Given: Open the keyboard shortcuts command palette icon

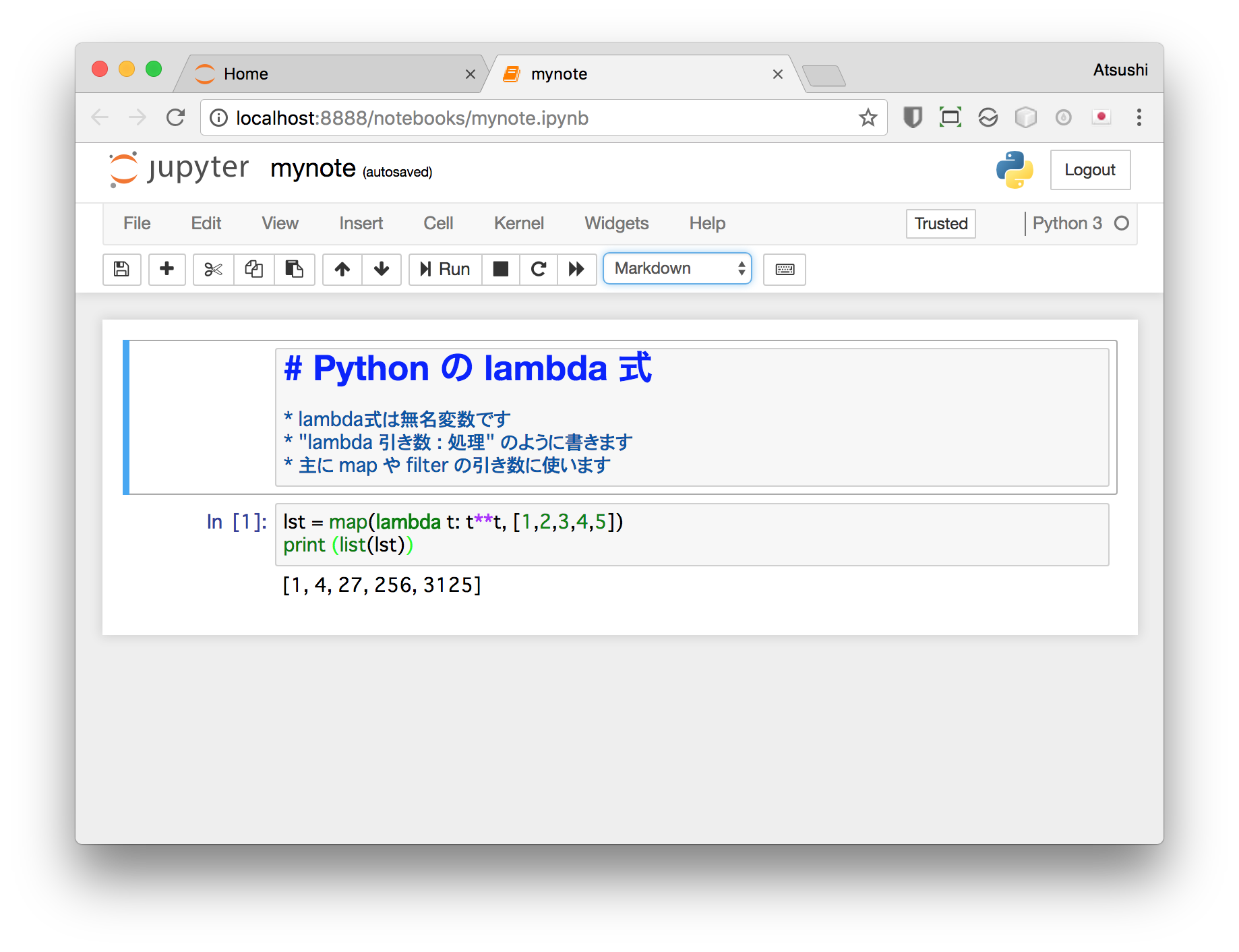Looking at the screenshot, I should pyautogui.click(x=784, y=269).
